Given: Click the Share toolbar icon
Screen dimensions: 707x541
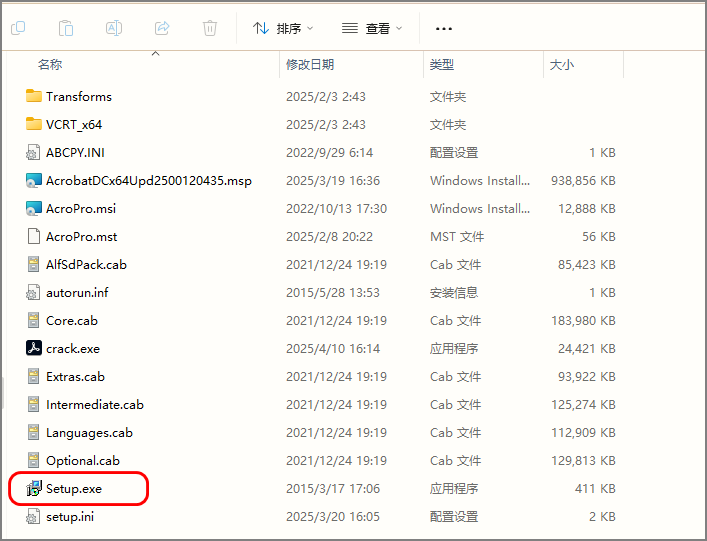Looking at the screenshot, I should point(162,28).
